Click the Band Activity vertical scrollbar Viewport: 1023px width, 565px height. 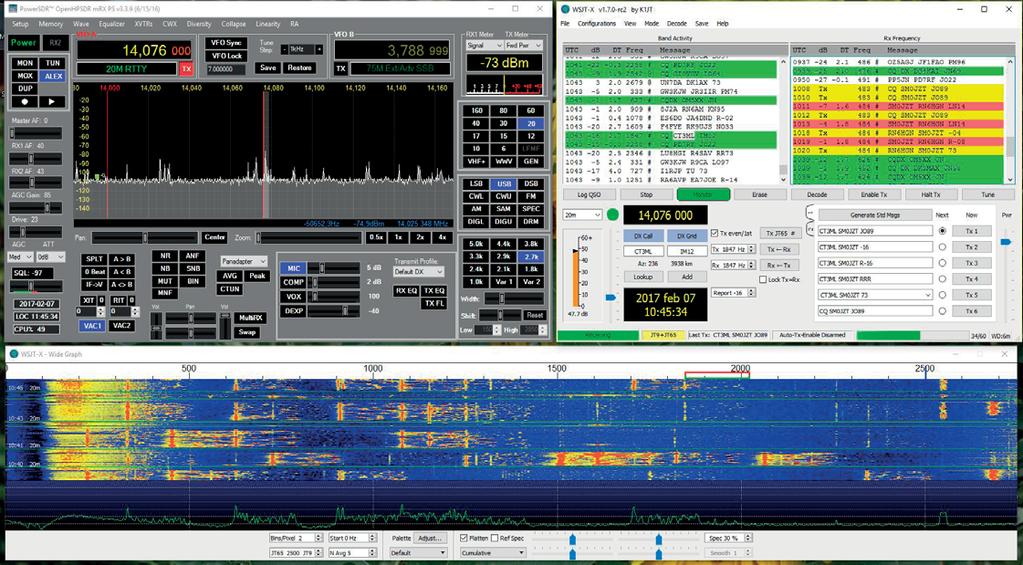[x=784, y=123]
